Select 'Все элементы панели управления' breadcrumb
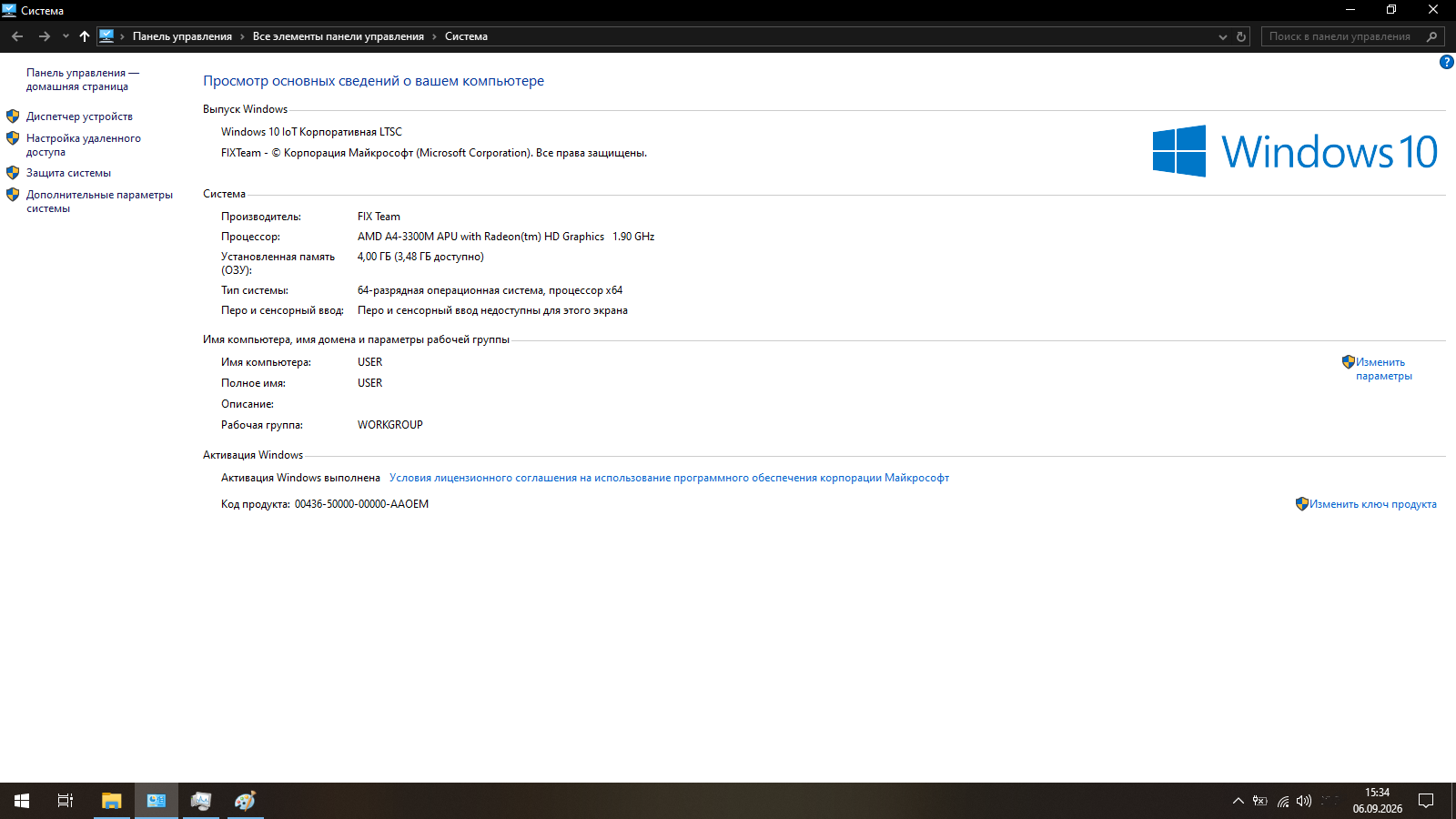This screenshot has width=1456, height=819. (339, 36)
